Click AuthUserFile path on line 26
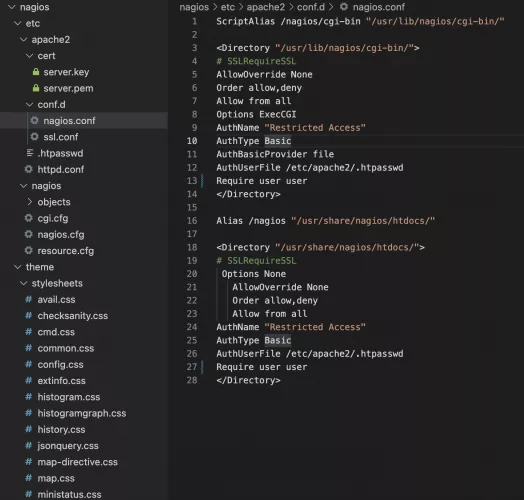The height and width of the screenshot is (500, 524). tap(345, 354)
